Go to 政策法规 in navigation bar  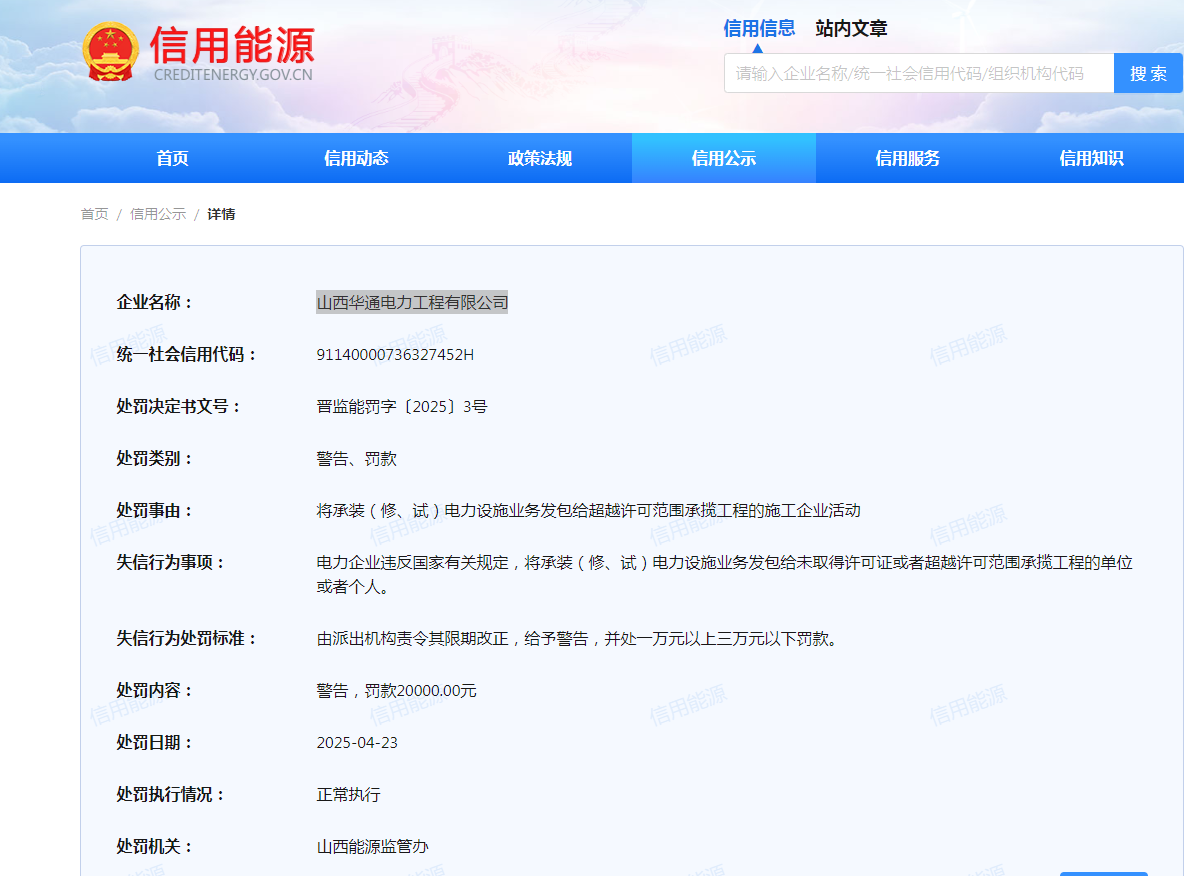pyautogui.click(x=540, y=158)
